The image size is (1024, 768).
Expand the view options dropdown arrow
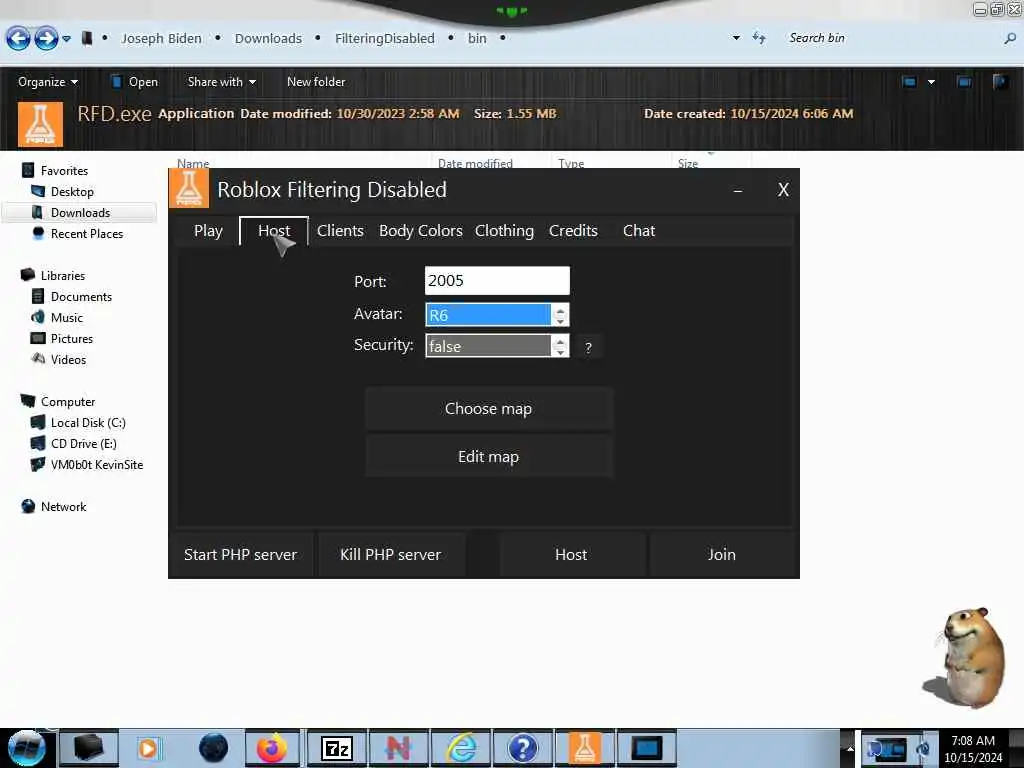tap(931, 82)
